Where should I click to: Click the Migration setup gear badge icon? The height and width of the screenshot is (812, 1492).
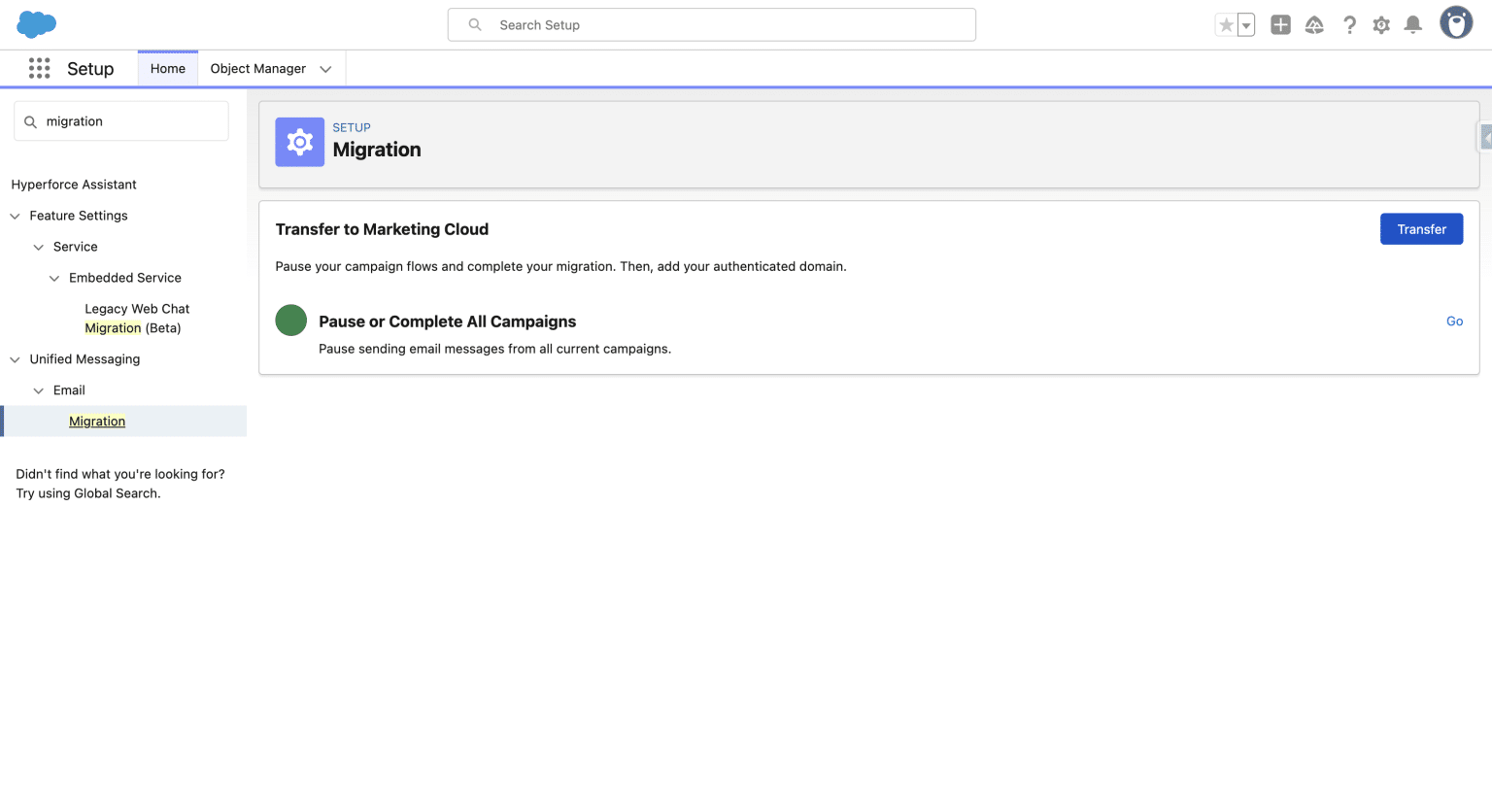click(299, 142)
